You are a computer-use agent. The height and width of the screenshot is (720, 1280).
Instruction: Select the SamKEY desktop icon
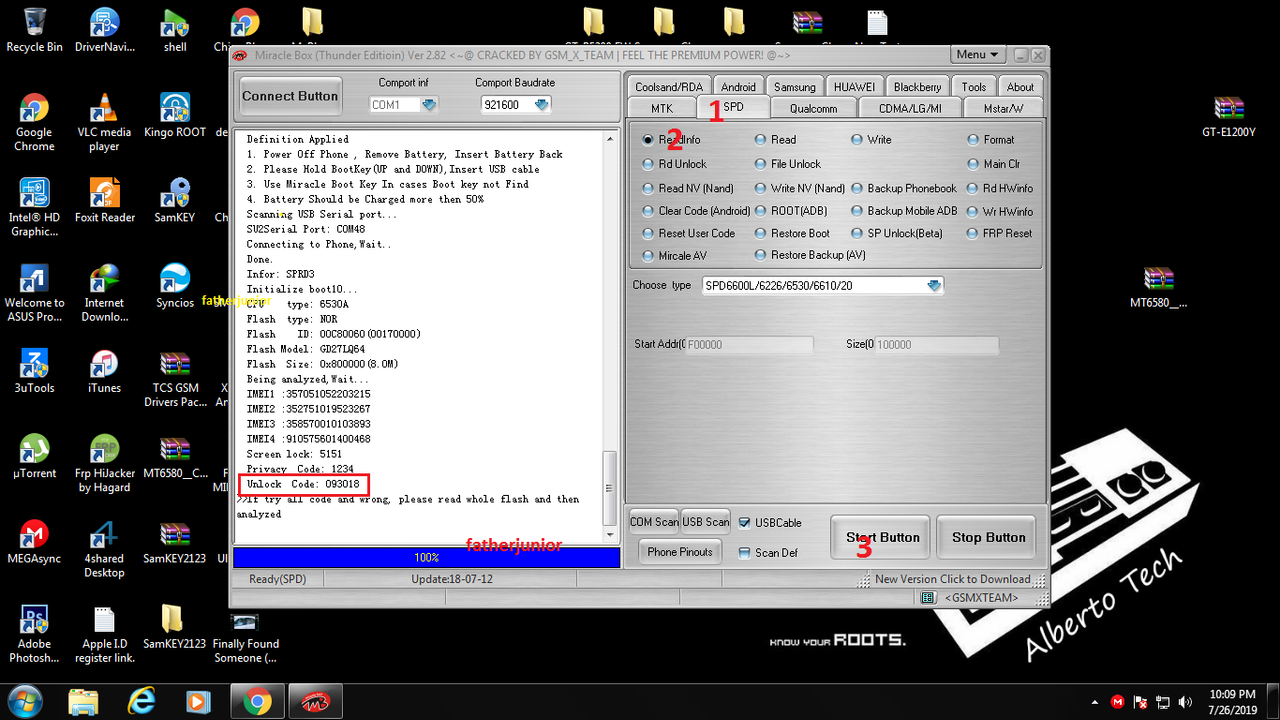click(x=175, y=201)
